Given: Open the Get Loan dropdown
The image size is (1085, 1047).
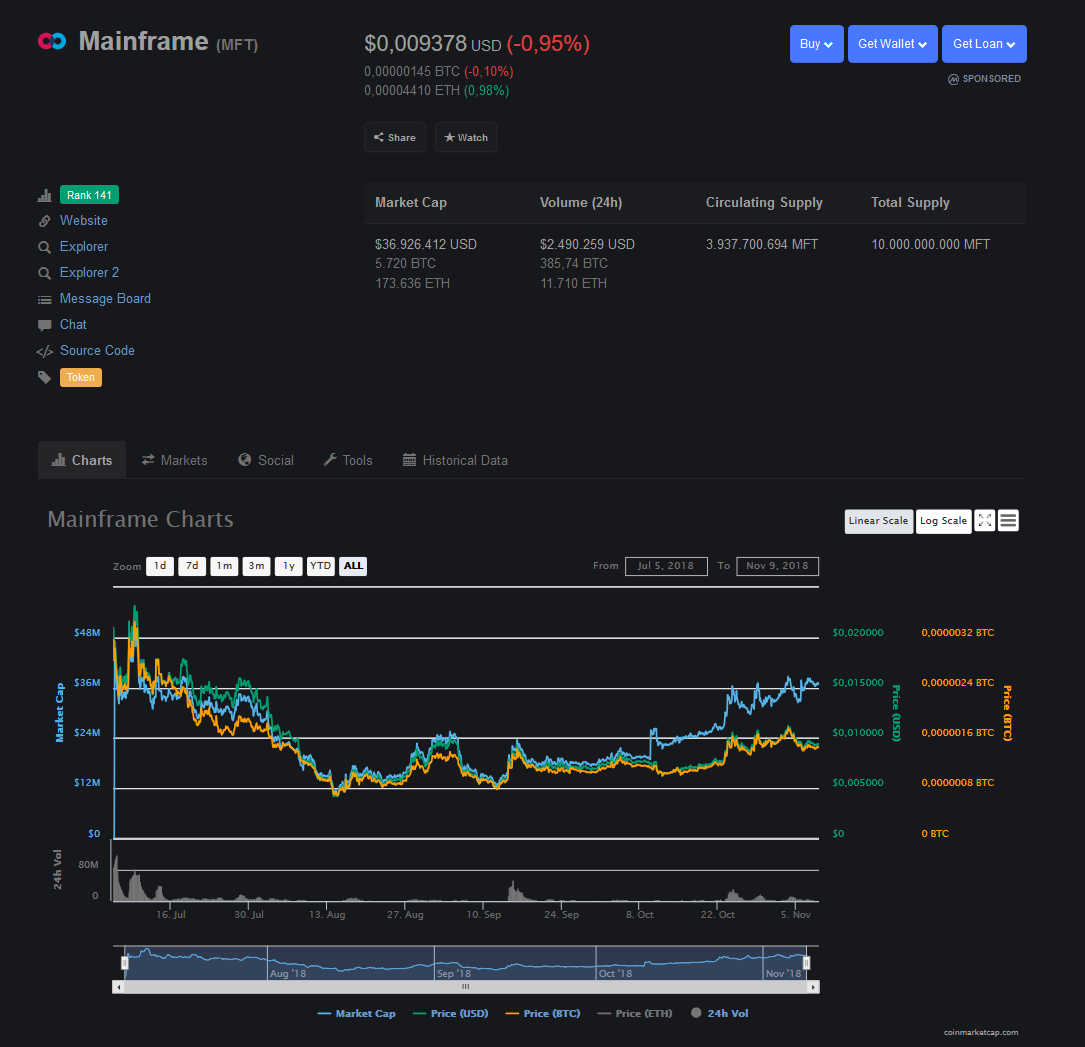Looking at the screenshot, I should [984, 44].
